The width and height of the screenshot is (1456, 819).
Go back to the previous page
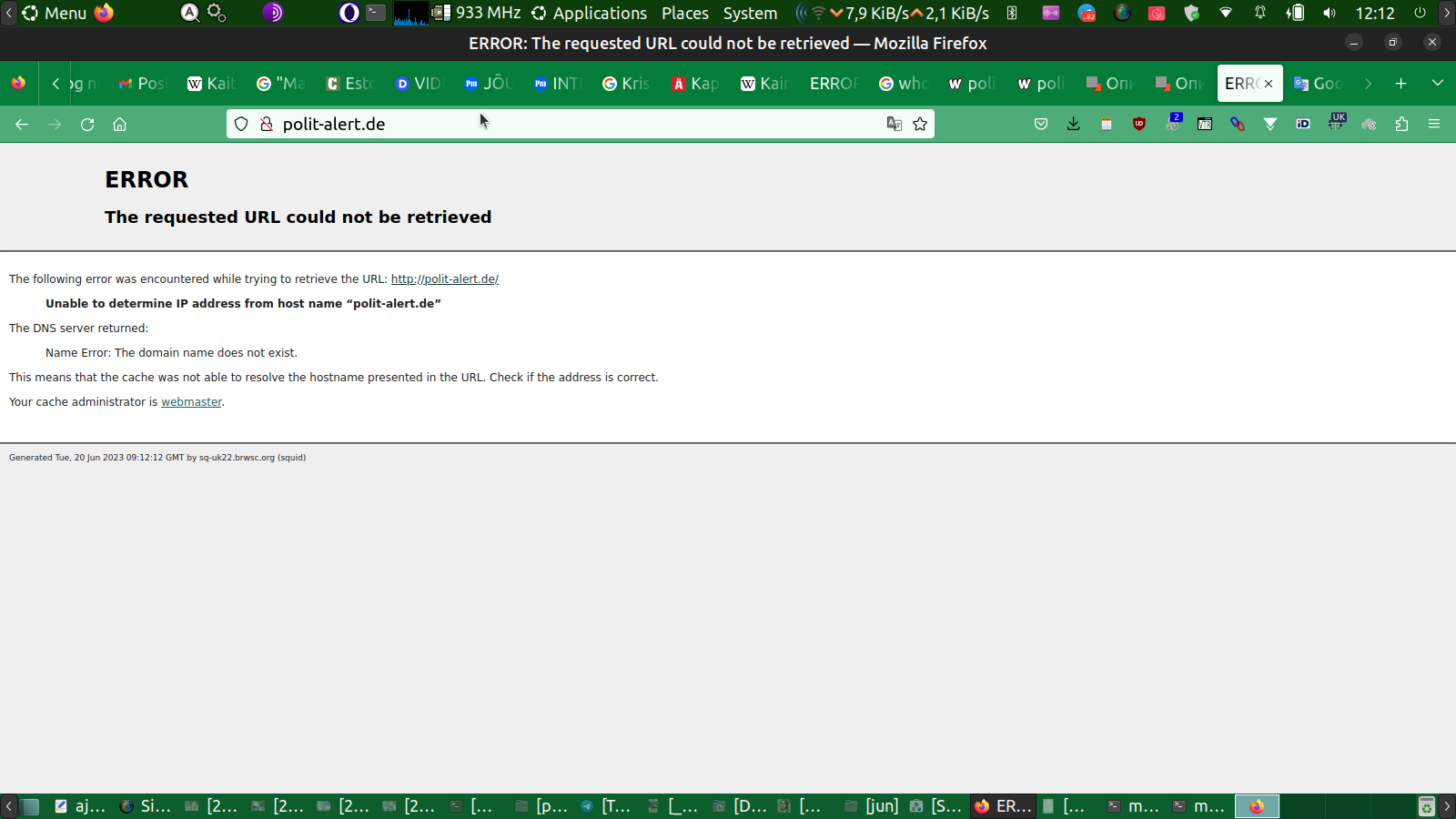[22, 124]
